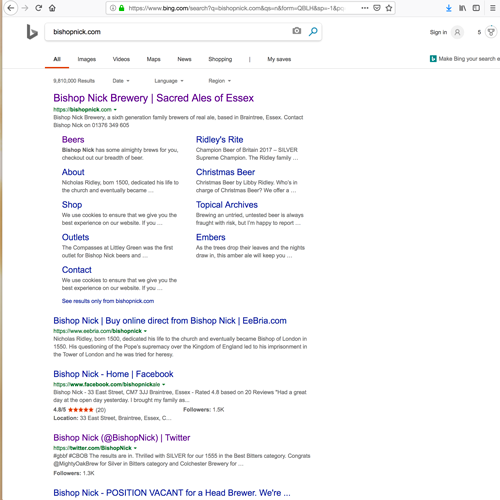Open Bishop Nick Brewery Sacred Ales result
The image size is (500, 500).
click(153, 98)
